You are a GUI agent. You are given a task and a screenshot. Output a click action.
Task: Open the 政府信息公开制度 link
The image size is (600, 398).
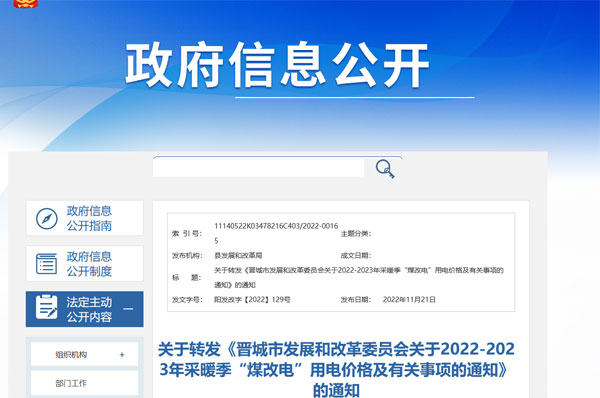85,264
